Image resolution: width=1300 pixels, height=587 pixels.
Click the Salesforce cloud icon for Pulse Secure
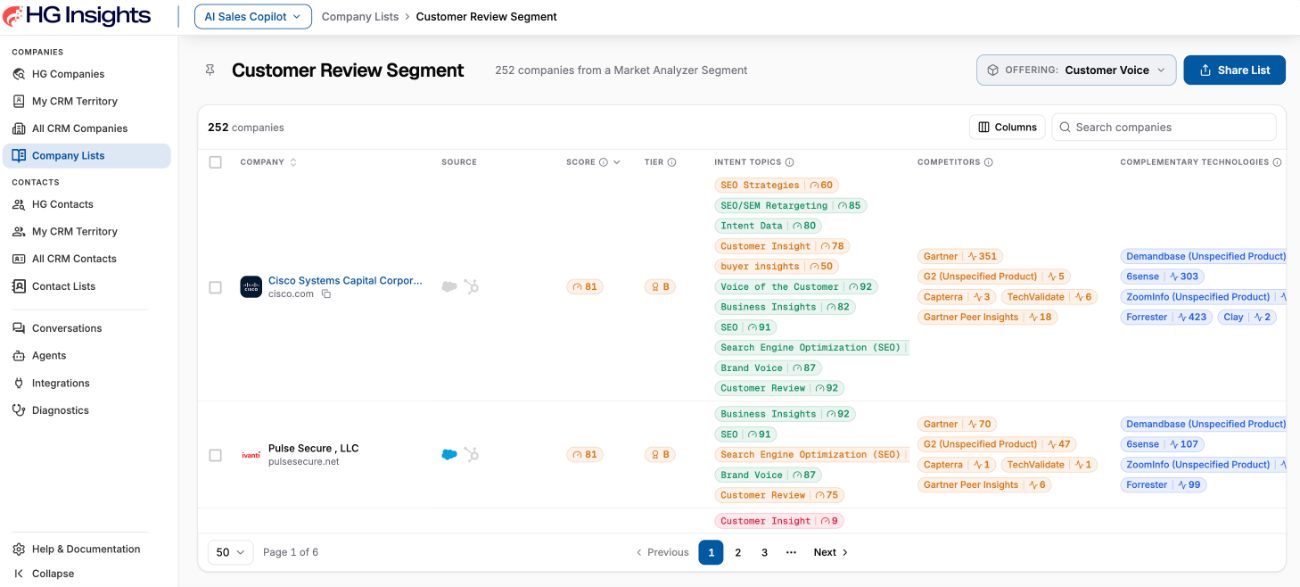[449, 454]
